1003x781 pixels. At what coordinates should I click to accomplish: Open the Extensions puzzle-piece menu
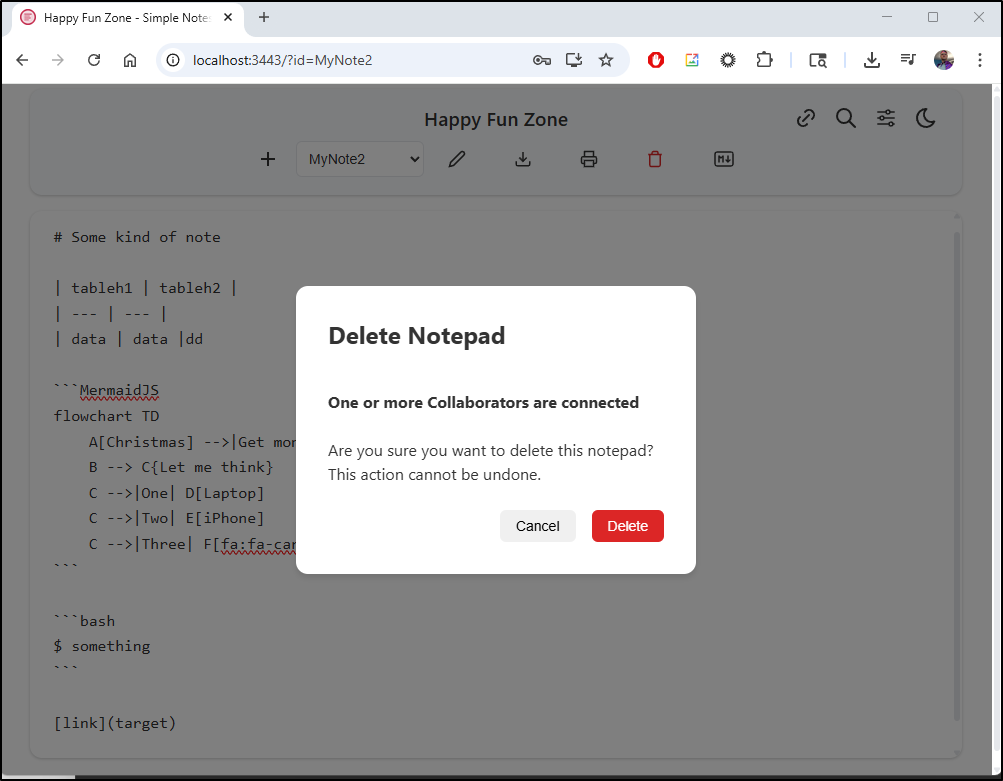pyautogui.click(x=764, y=60)
